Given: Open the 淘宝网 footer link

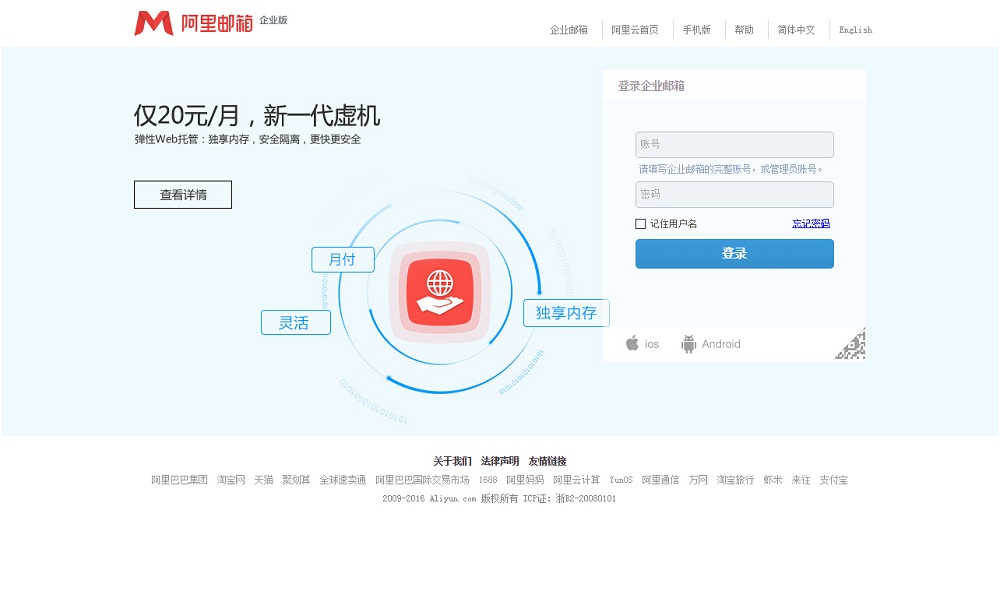Looking at the screenshot, I should coord(231,480).
